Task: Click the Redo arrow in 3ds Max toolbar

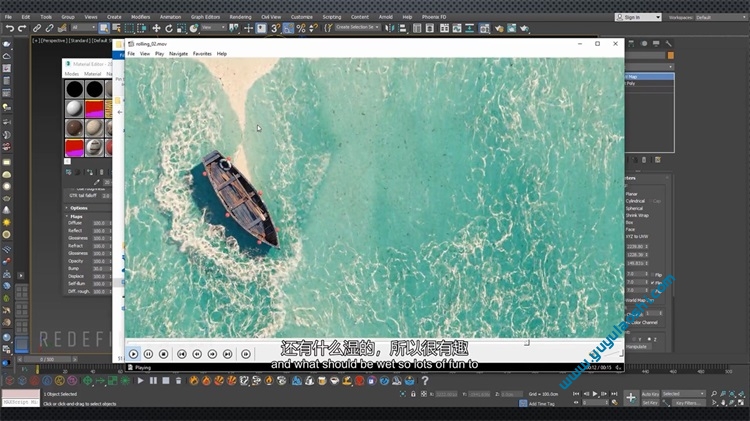Action: point(22,29)
